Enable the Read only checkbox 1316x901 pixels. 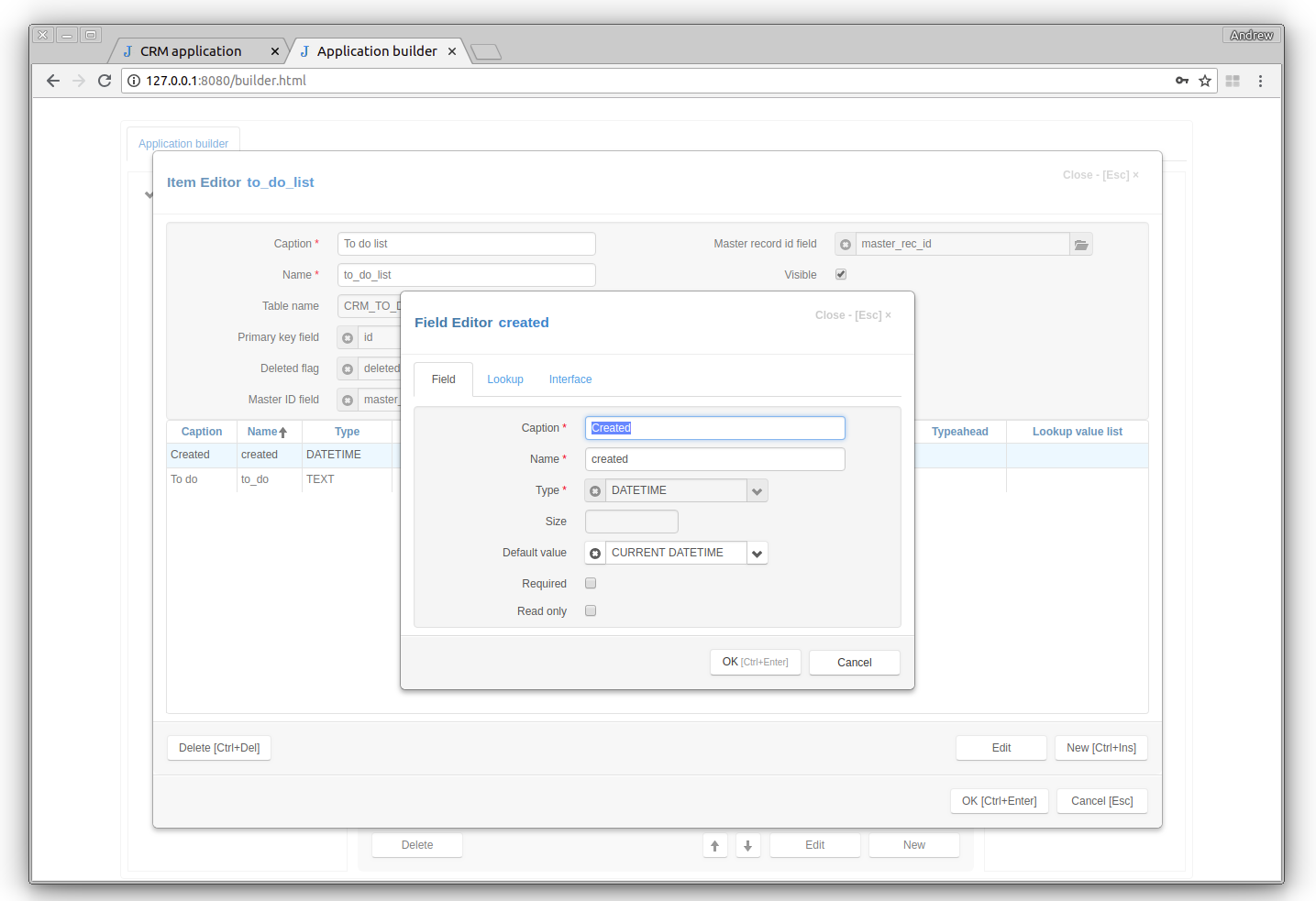point(591,610)
